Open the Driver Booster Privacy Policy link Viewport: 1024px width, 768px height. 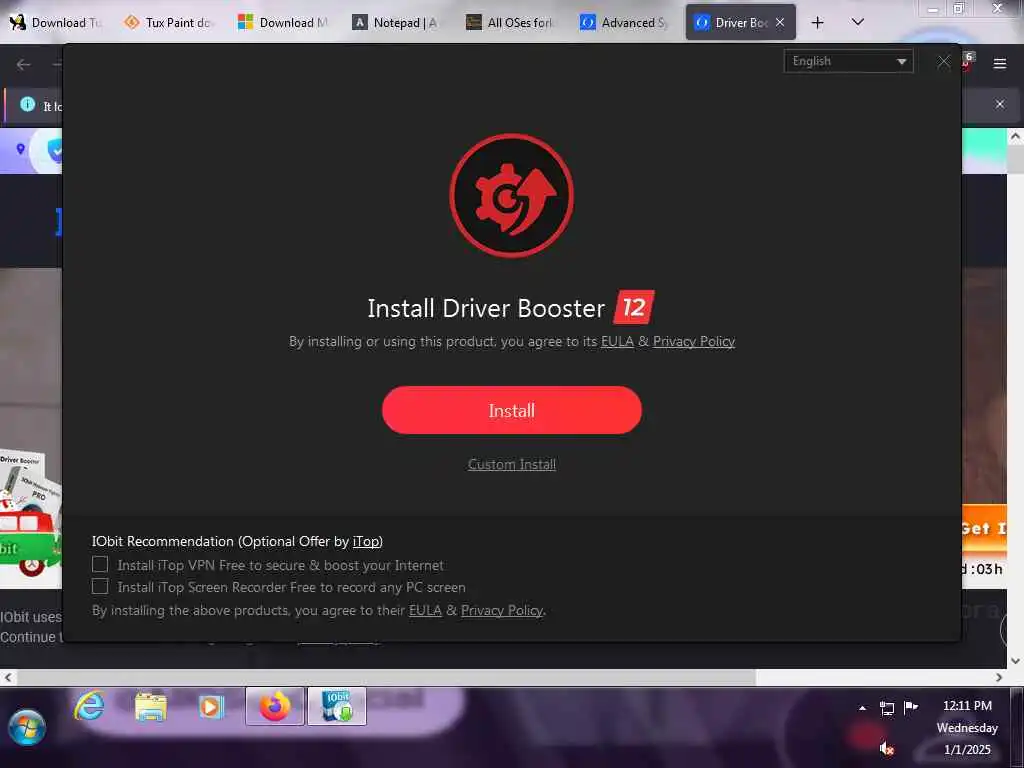pos(694,342)
